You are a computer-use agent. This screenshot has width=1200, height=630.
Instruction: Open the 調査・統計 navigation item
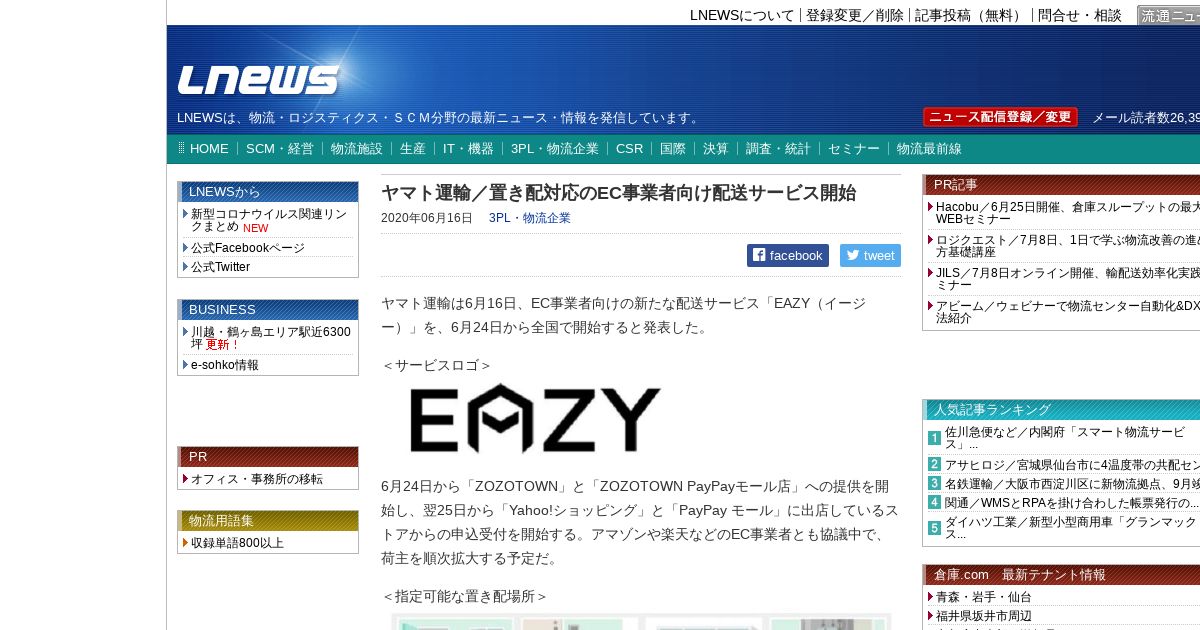778,148
